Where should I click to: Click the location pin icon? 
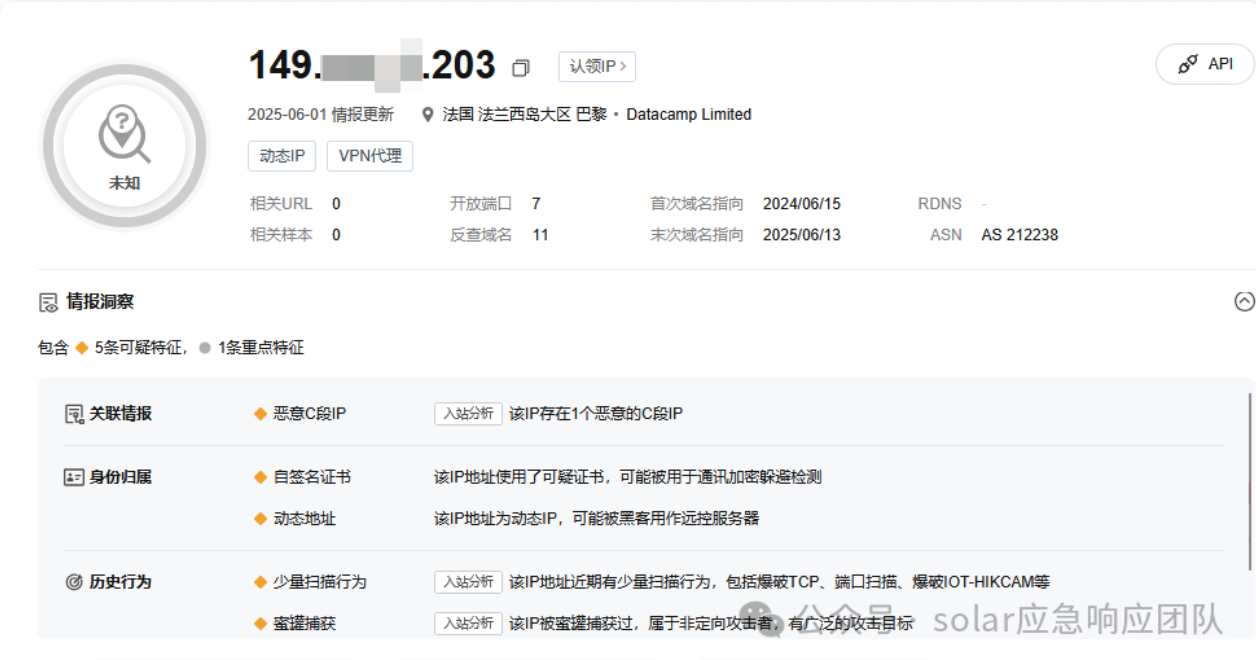pyautogui.click(x=428, y=115)
